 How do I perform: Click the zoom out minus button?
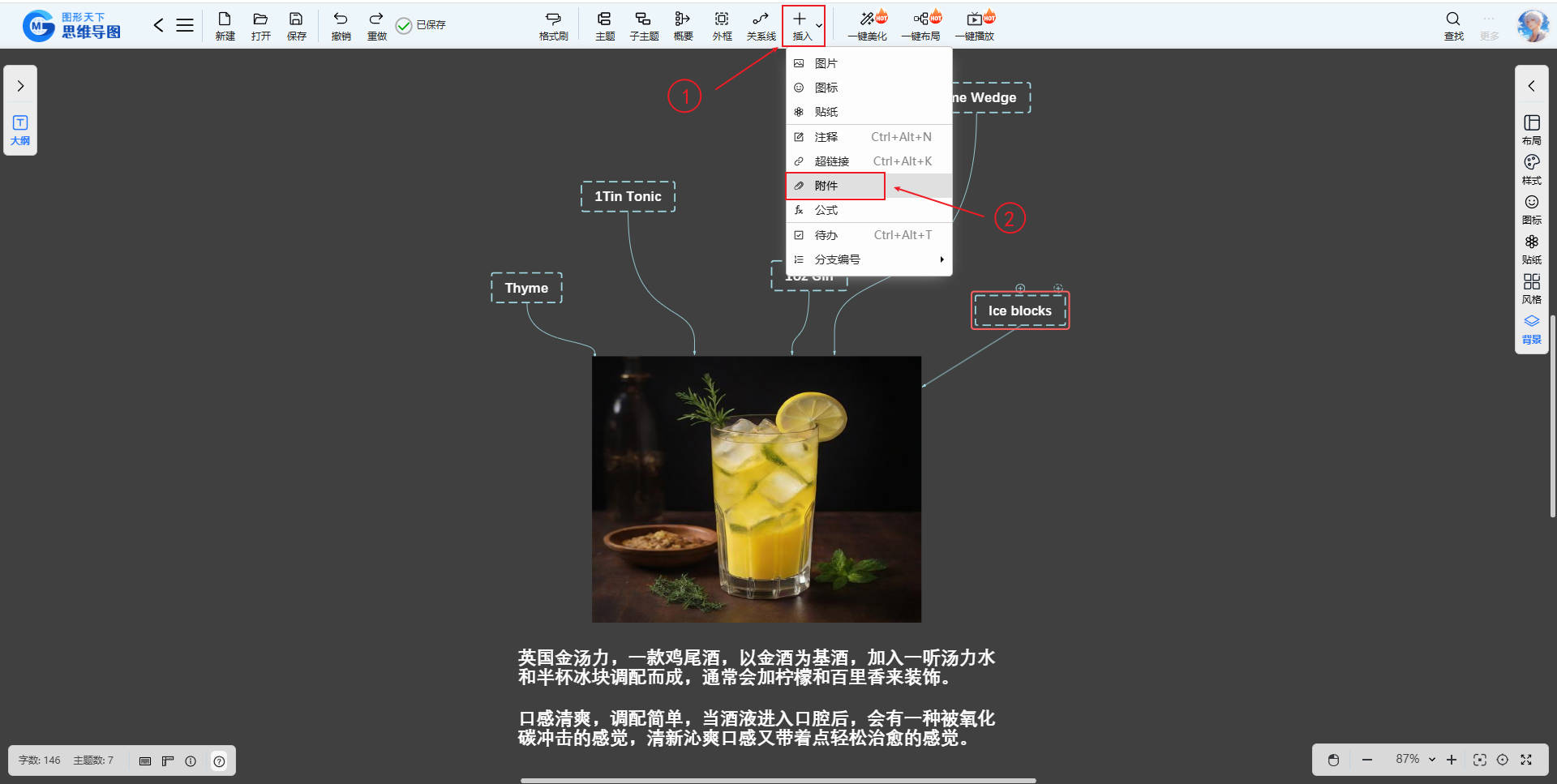click(x=1367, y=760)
